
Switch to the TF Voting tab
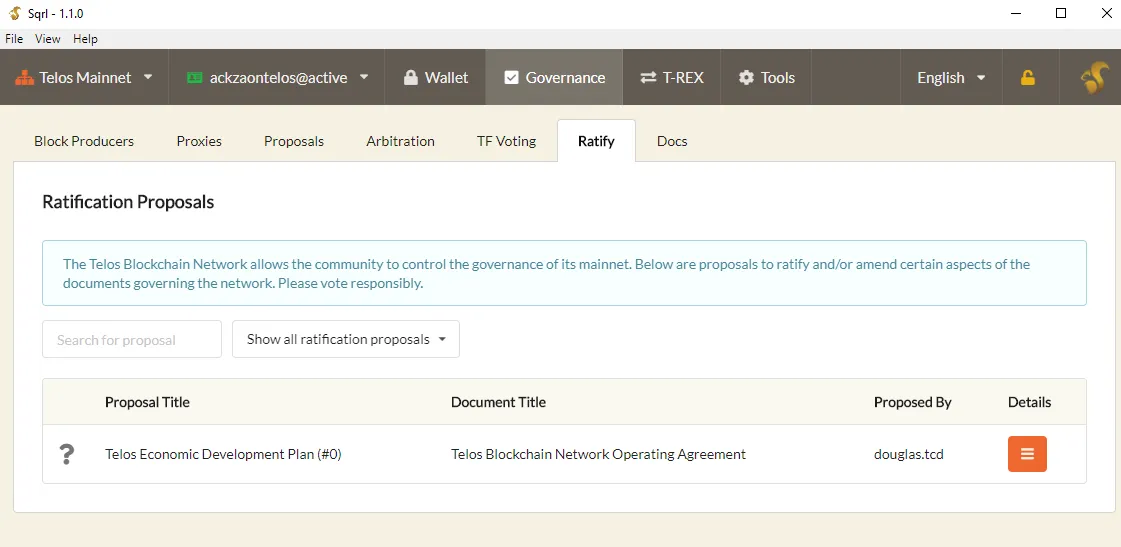[x=506, y=141]
